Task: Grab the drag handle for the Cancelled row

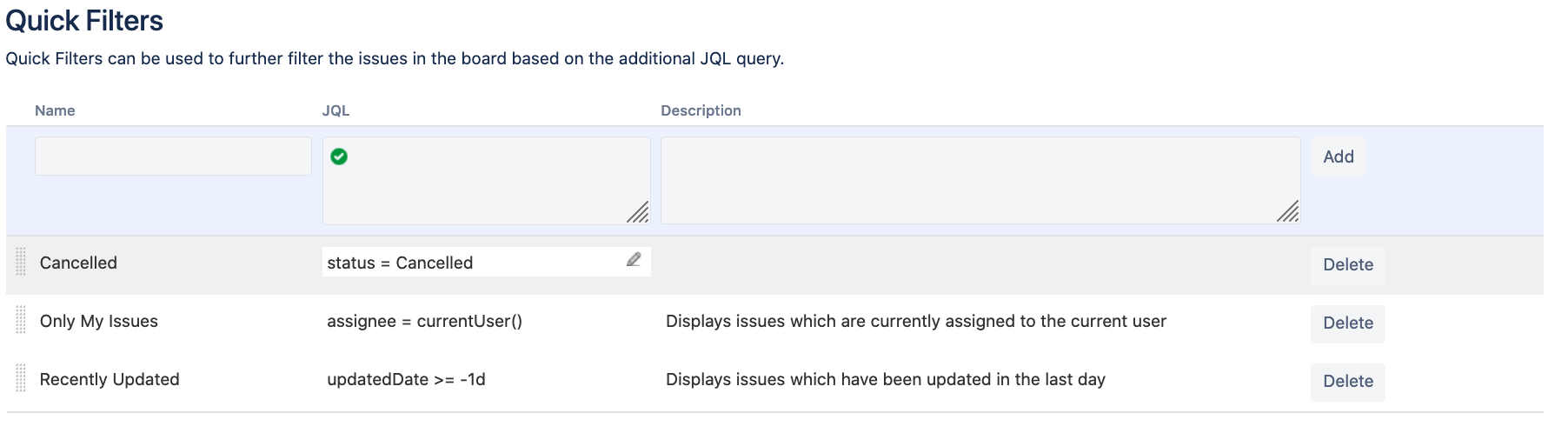Action: 21,261
